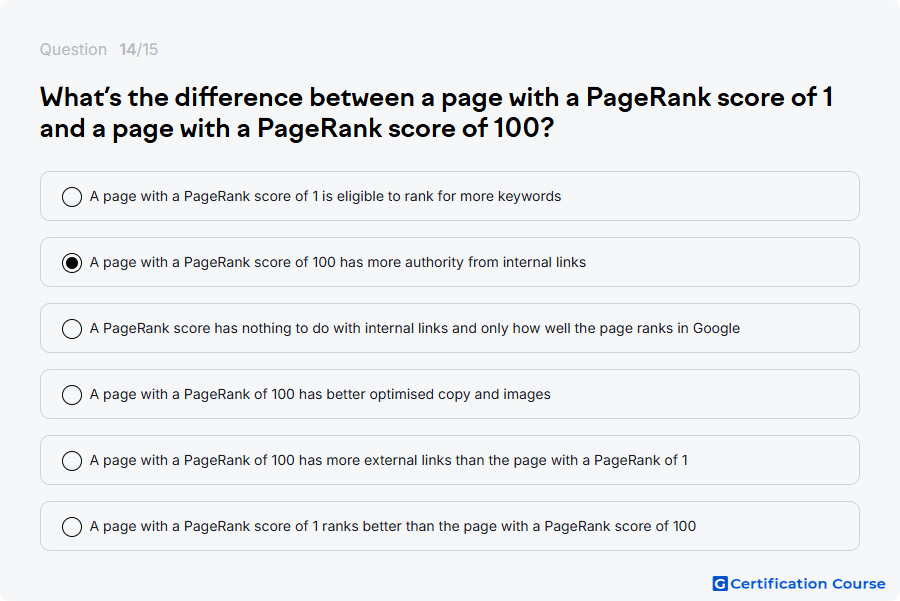Select radio for 'nothing to do with internal links'
Image resolution: width=900 pixels, height=601 pixels.
[72, 328]
